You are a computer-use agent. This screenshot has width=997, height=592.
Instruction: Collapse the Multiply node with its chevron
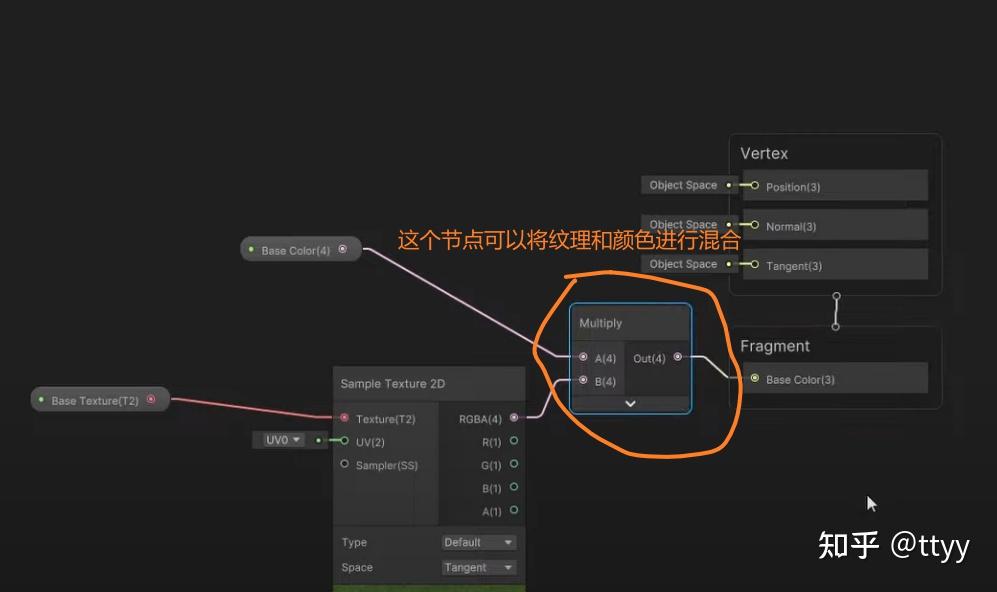point(630,403)
